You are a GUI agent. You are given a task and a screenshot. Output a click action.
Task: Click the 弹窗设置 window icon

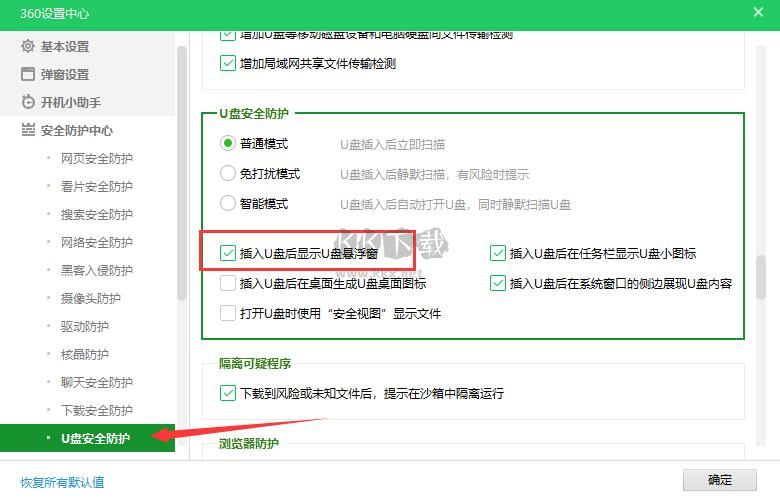28,74
